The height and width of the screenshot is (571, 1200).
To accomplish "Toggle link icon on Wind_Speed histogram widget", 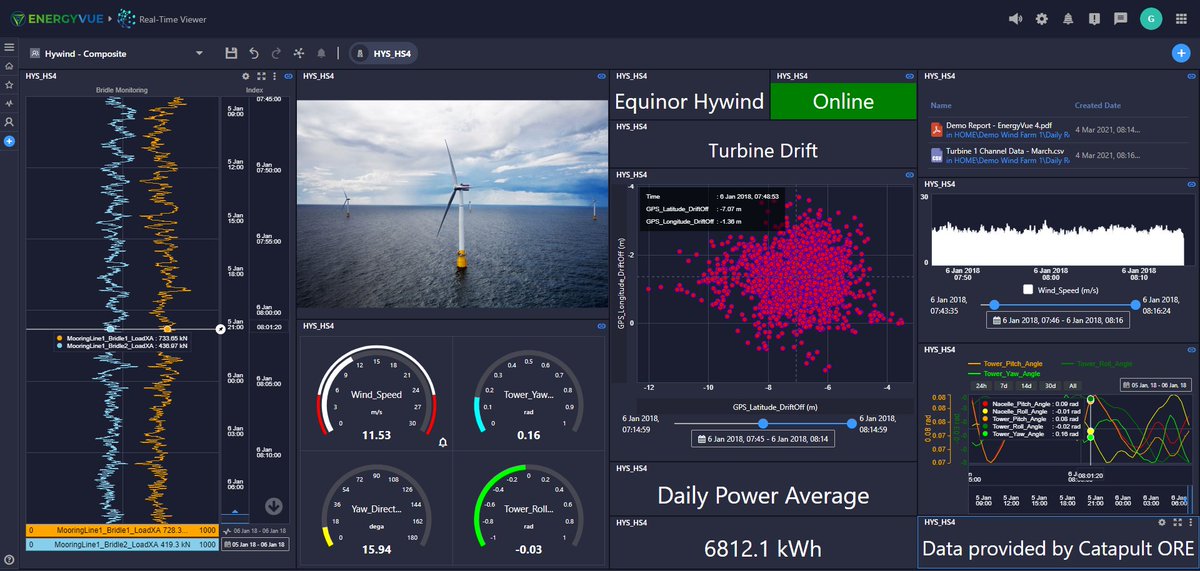I will 1190,184.
